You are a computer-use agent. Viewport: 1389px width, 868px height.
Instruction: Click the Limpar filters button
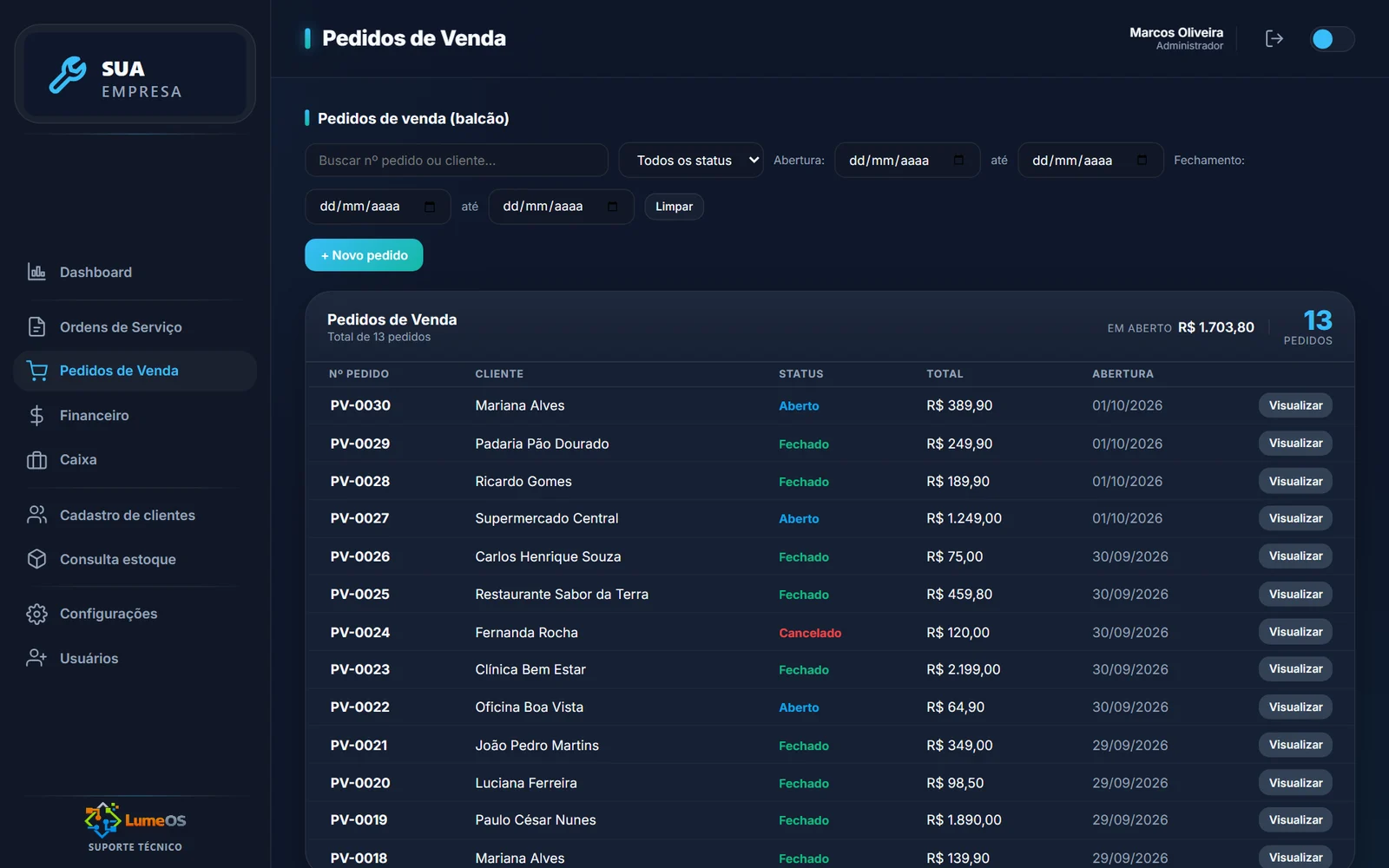(674, 207)
